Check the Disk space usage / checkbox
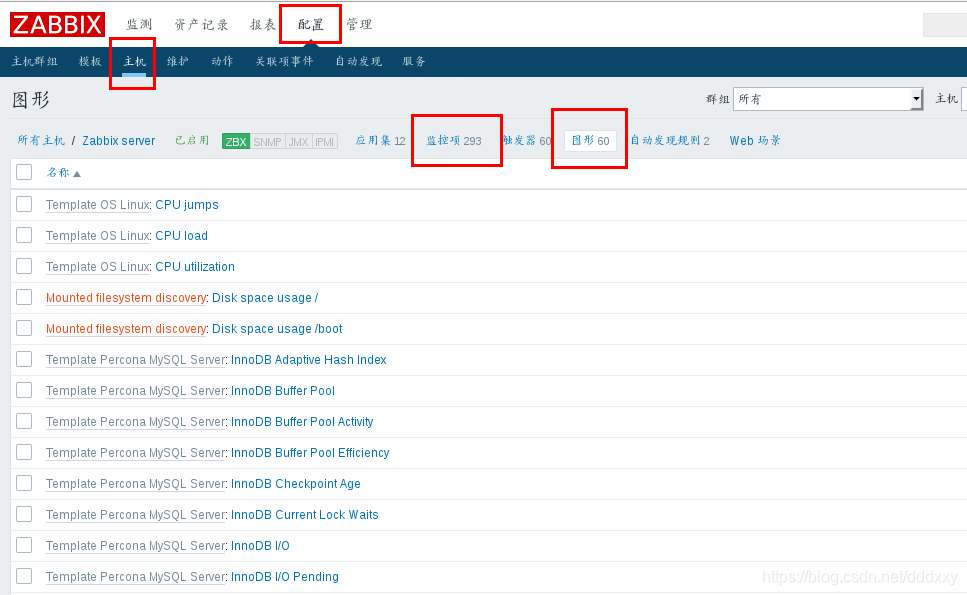 24,297
